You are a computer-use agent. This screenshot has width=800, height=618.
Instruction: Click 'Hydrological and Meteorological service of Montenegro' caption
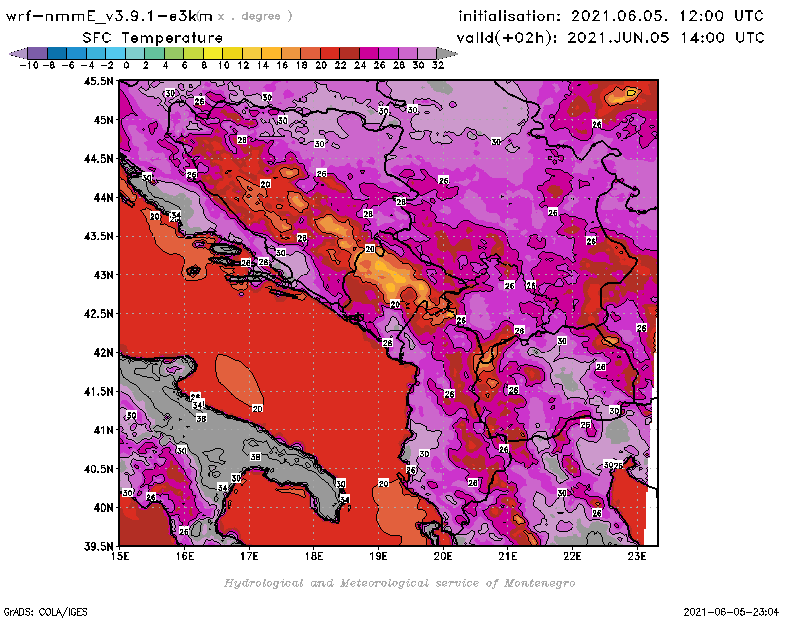(x=399, y=583)
